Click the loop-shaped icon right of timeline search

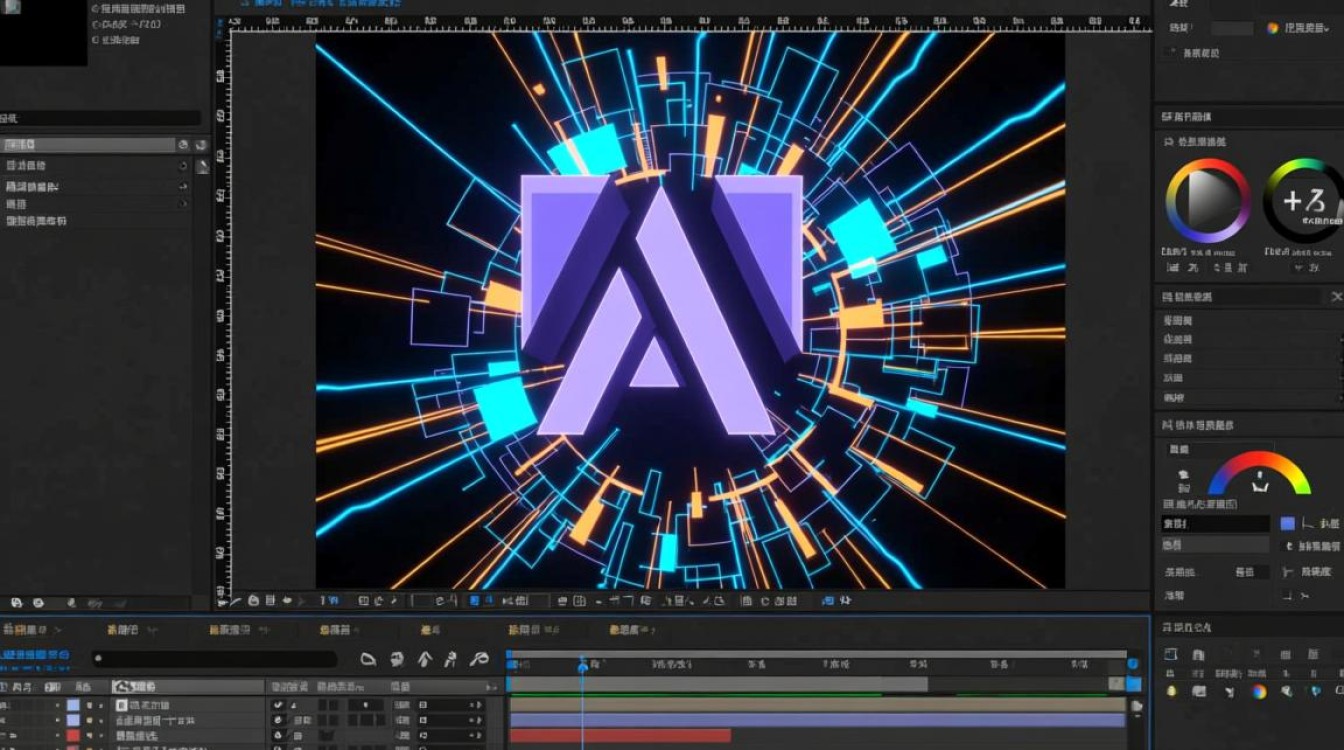479,659
